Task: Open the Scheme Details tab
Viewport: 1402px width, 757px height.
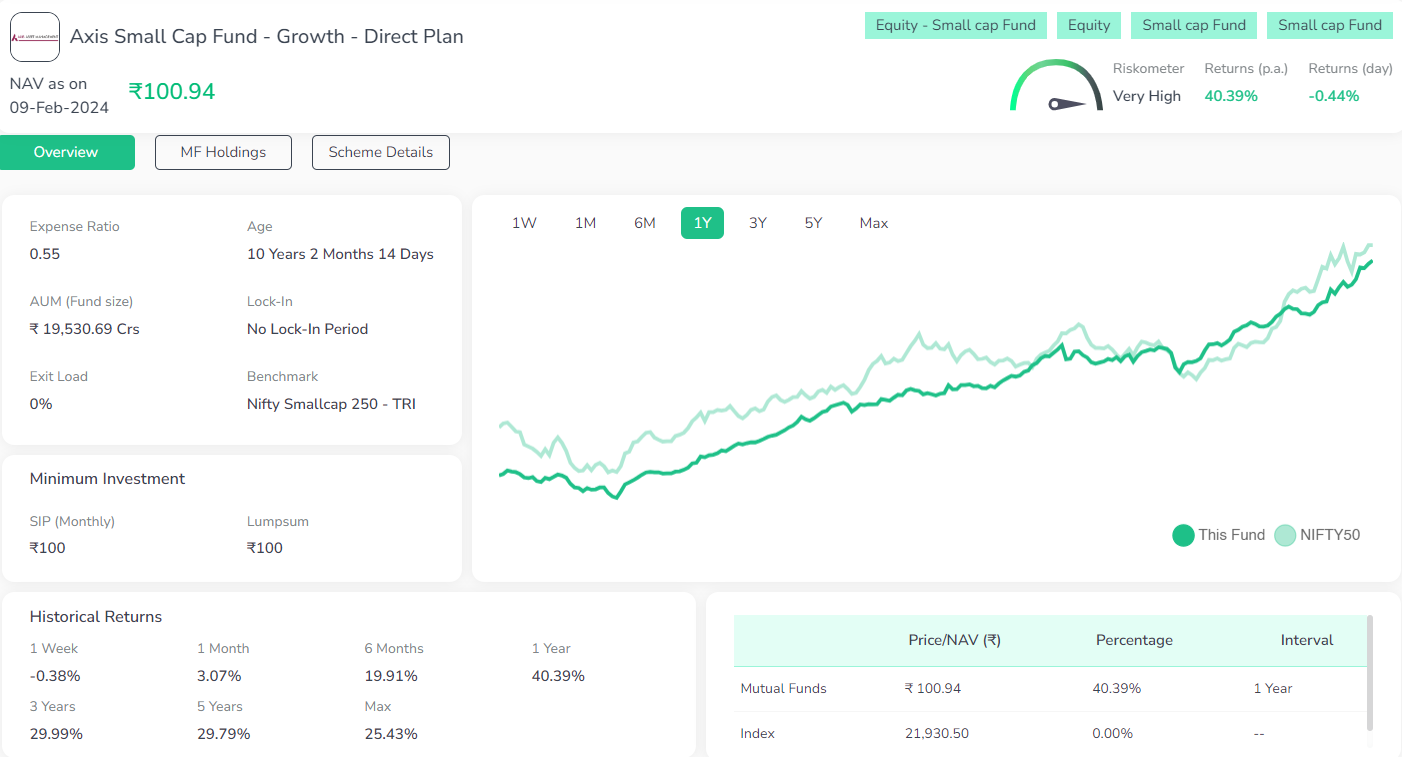Action: (380, 152)
